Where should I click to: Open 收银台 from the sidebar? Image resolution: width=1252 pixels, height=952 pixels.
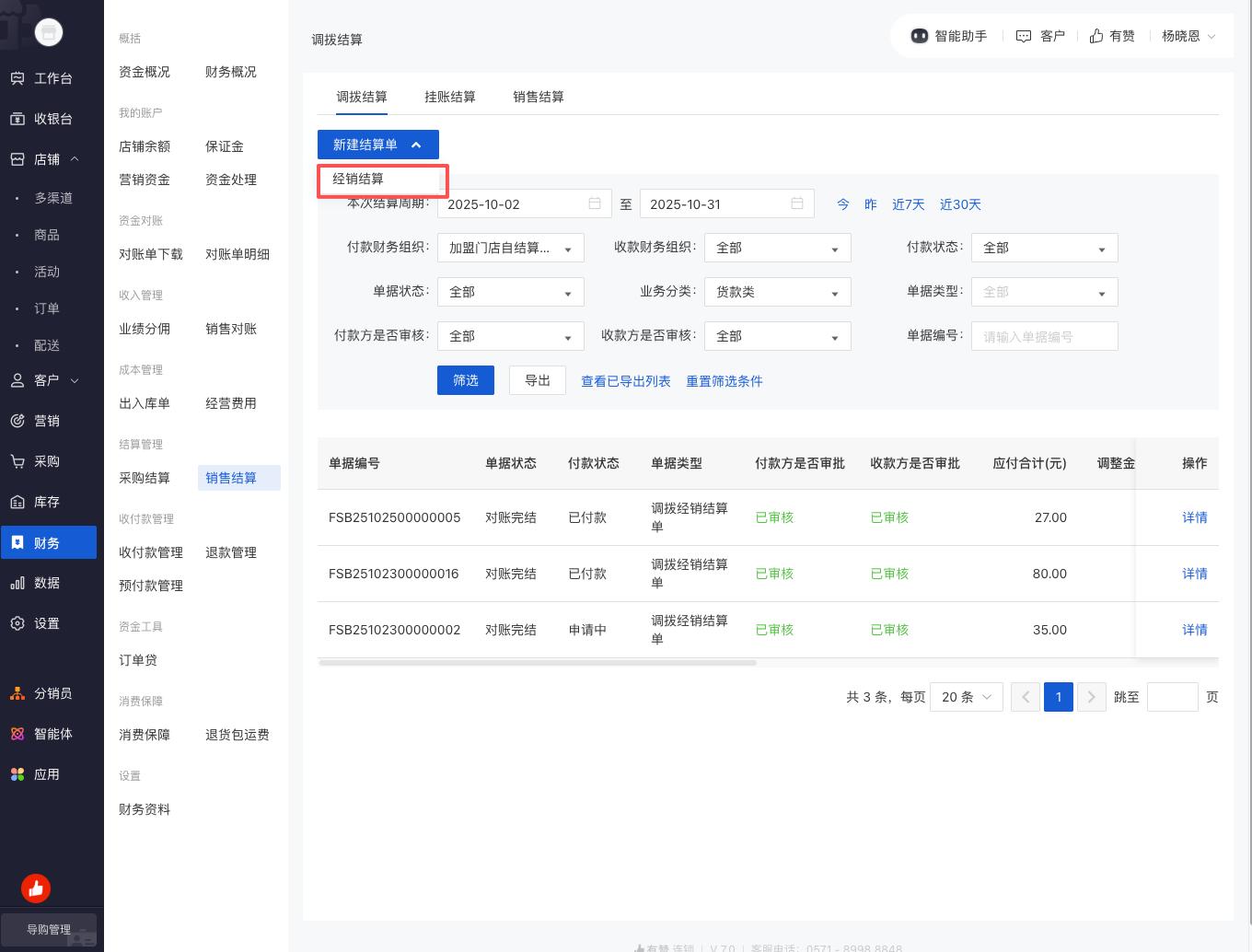(x=17, y=119)
